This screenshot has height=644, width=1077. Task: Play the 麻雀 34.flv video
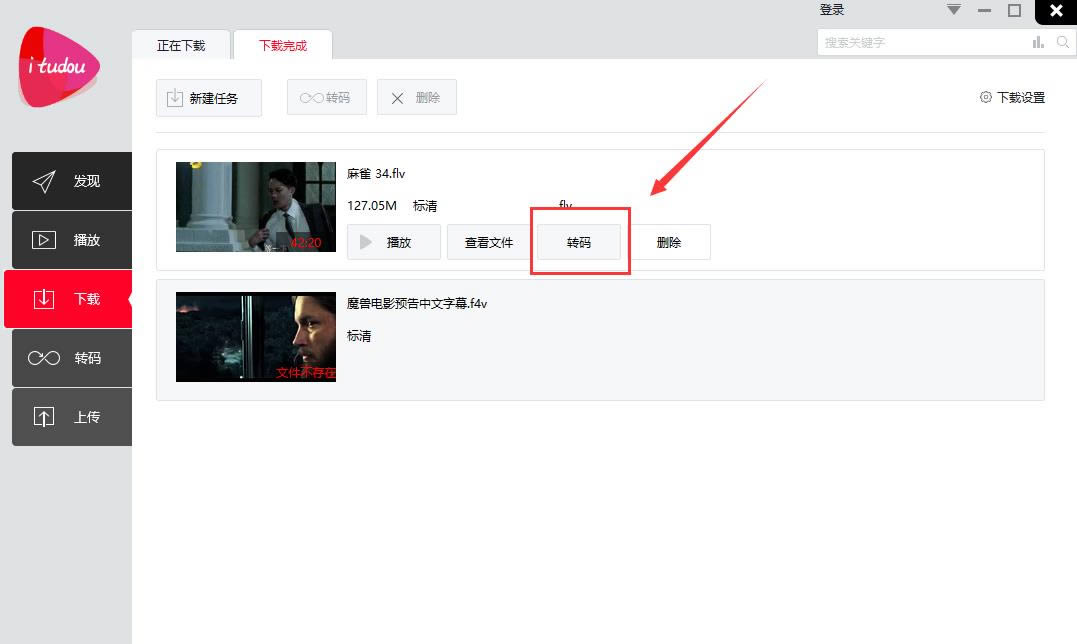[x=394, y=242]
